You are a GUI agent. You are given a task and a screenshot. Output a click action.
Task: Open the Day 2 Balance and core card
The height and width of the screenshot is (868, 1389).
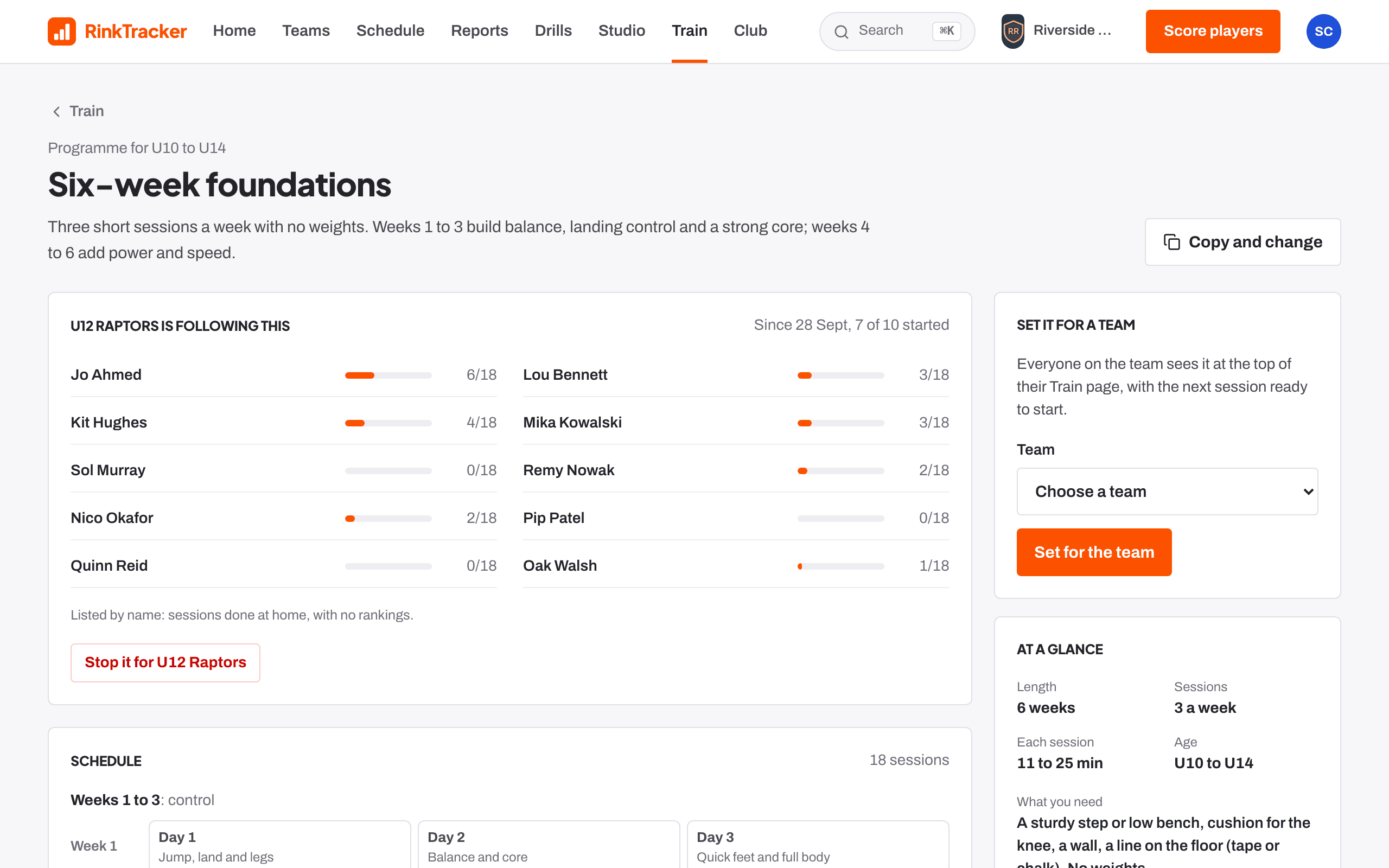(x=549, y=845)
